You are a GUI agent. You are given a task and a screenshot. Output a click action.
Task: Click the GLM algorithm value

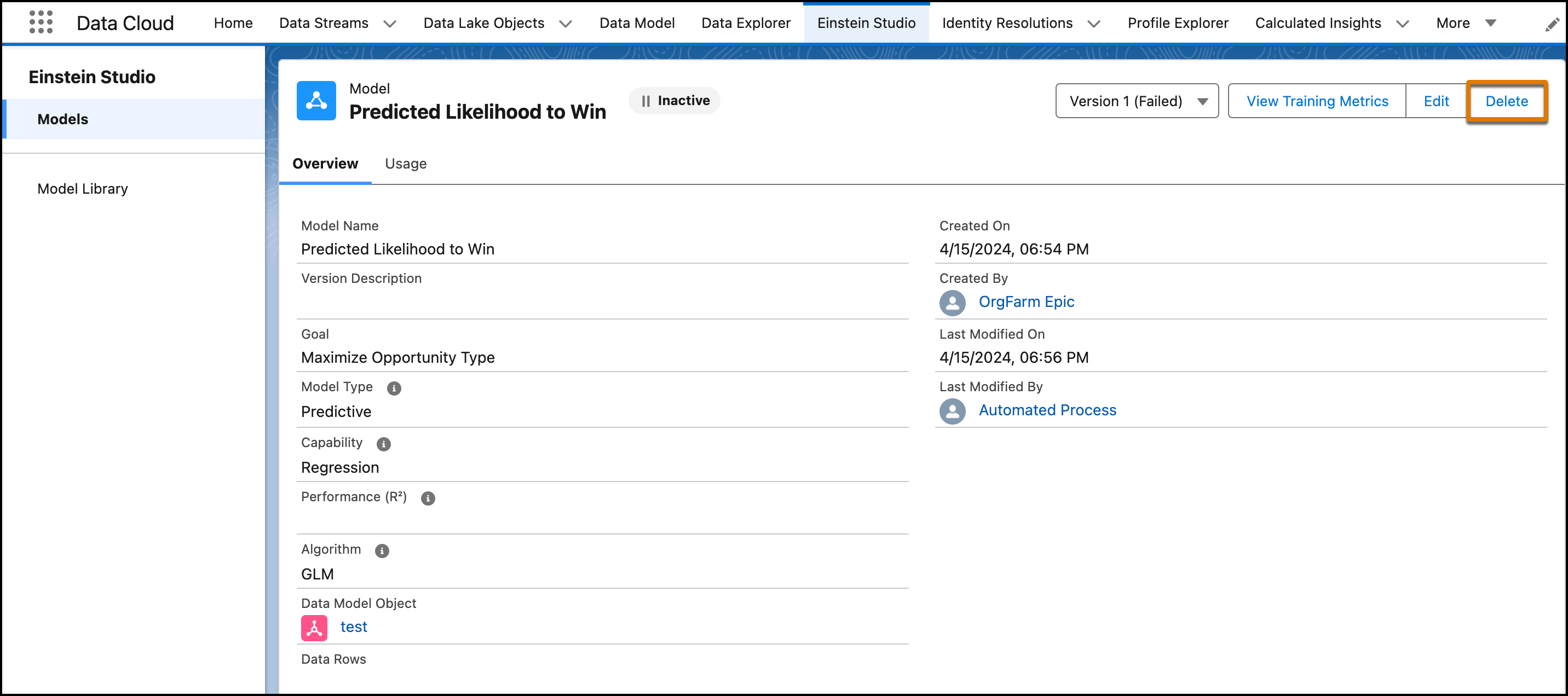pos(317,574)
